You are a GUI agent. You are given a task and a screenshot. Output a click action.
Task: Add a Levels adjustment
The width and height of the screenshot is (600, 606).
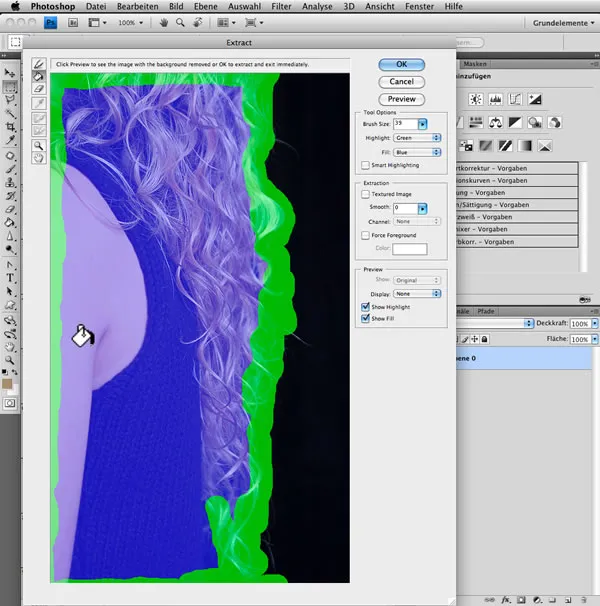click(x=495, y=99)
